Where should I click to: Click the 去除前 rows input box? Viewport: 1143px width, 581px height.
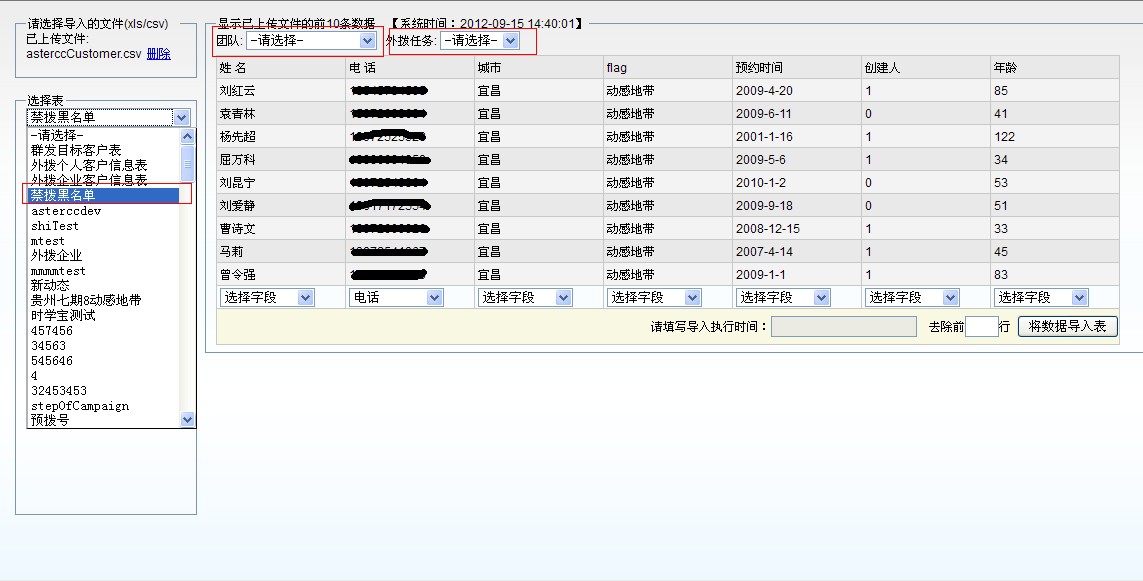(981, 326)
